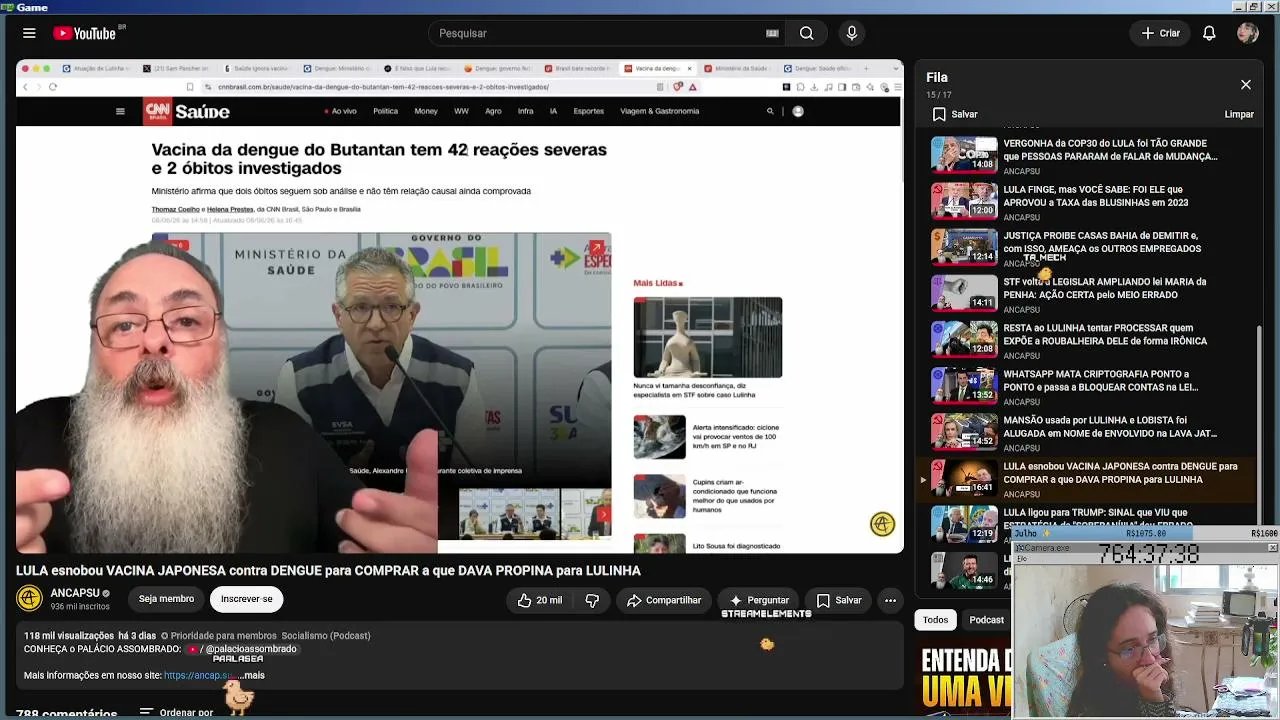Click the Seja membro button
The height and width of the screenshot is (720, 1280).
click(x=166, y=599)
